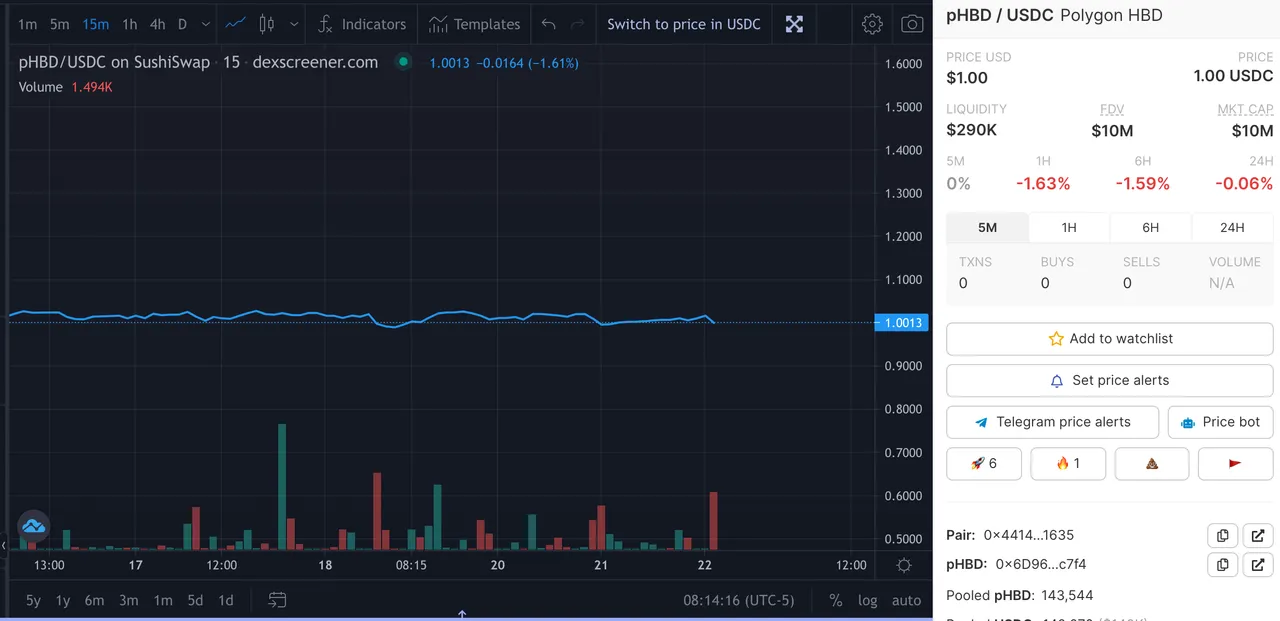Set bottom chart range to 1m
1280x621 pixels.
(x=162, y=600)
